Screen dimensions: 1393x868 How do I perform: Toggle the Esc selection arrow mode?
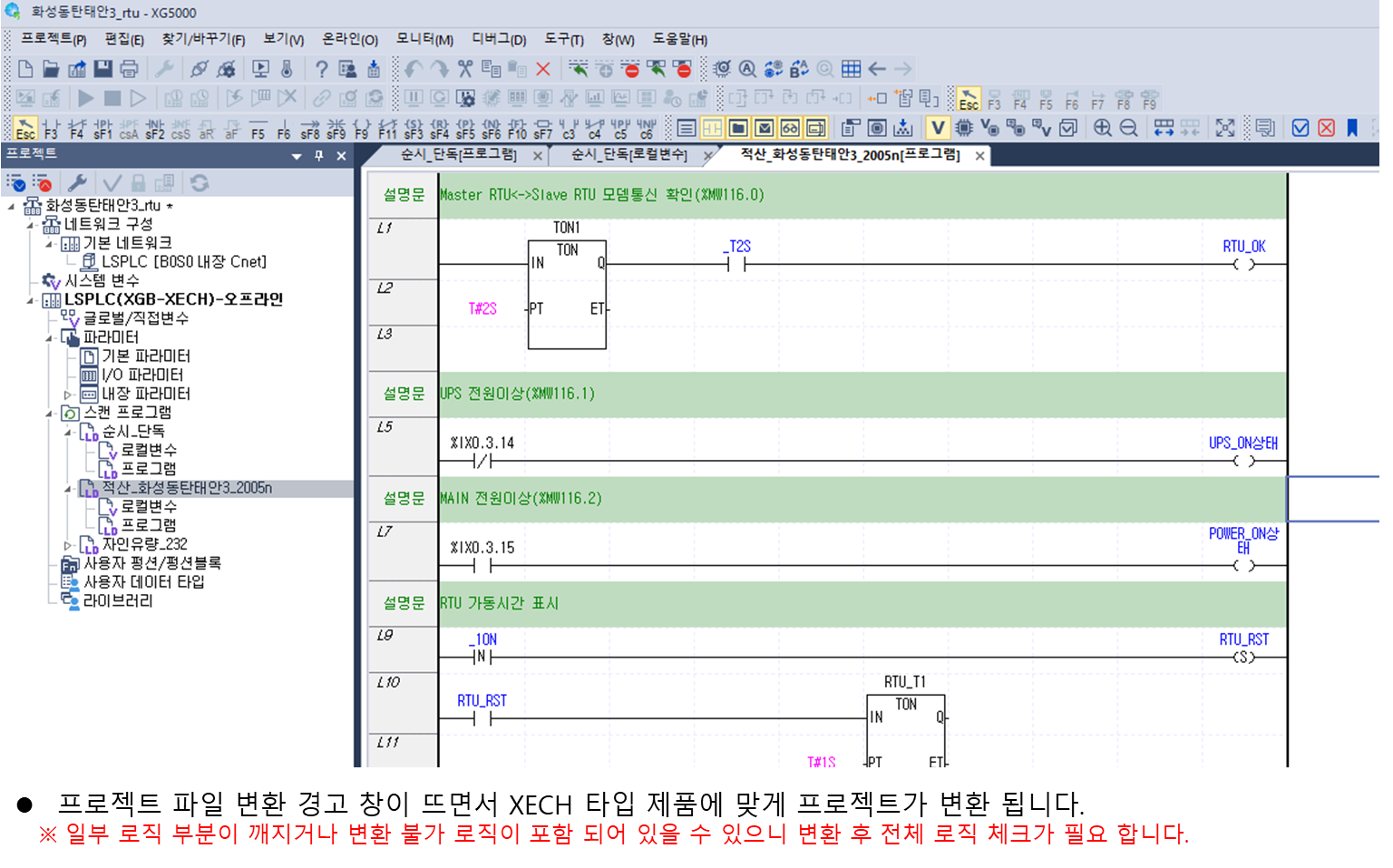(x=25, y=128)
